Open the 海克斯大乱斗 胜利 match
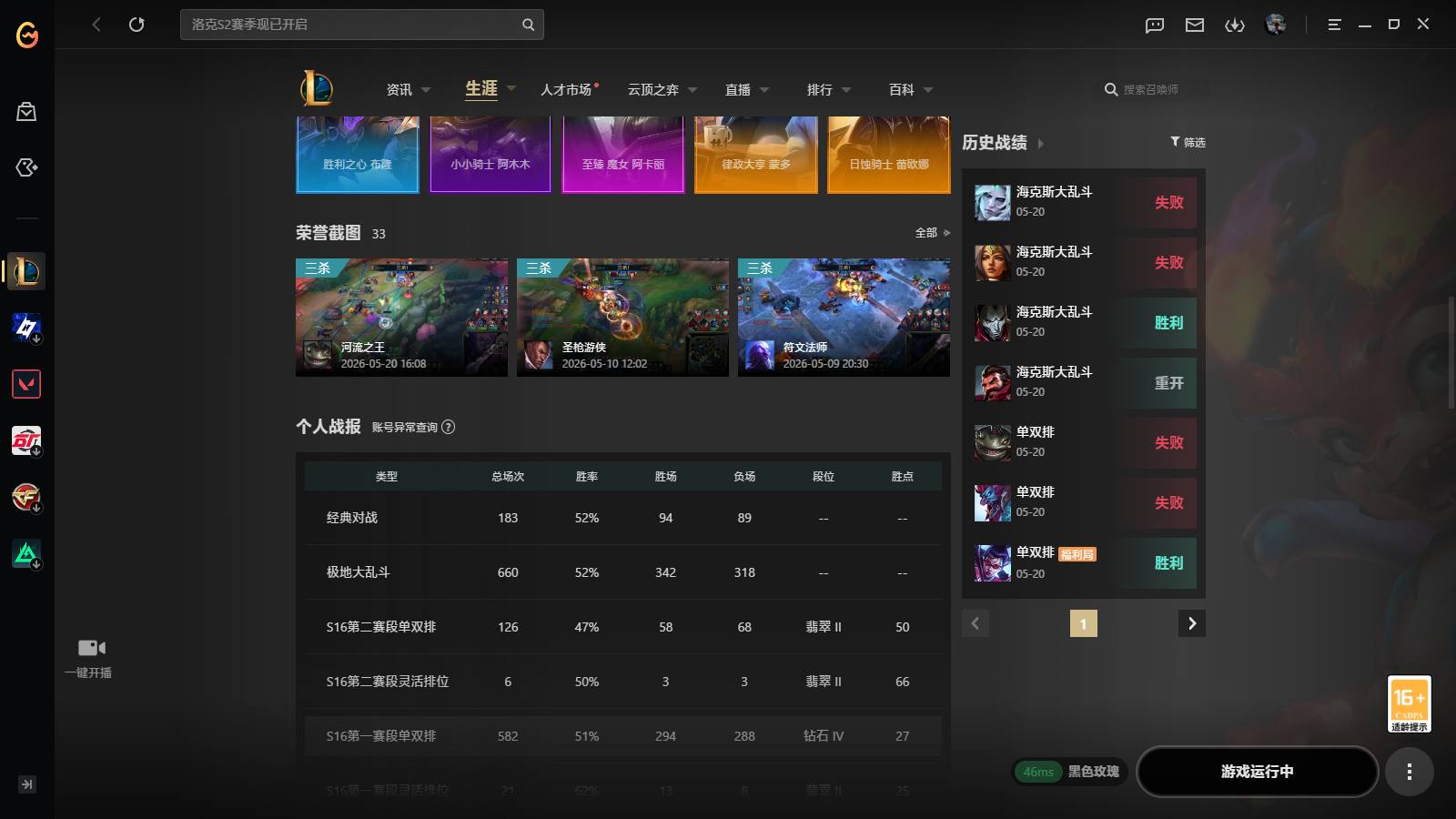Screen dimensions: 1456x819 click(1084, 322)
